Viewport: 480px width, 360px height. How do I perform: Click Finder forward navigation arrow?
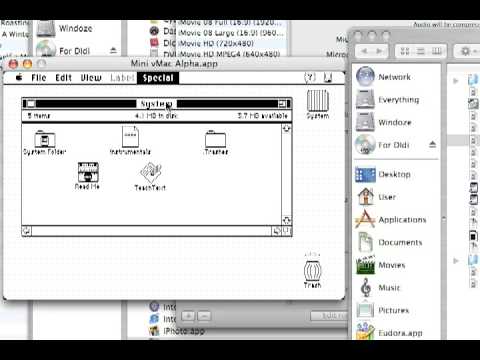[379, 51]
